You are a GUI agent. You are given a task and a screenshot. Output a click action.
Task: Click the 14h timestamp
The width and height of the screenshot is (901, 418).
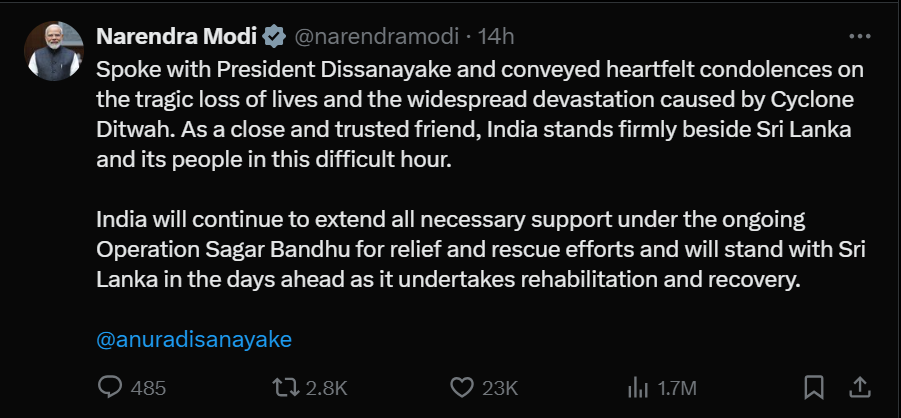pyautogui.click(x=496, y=37)
